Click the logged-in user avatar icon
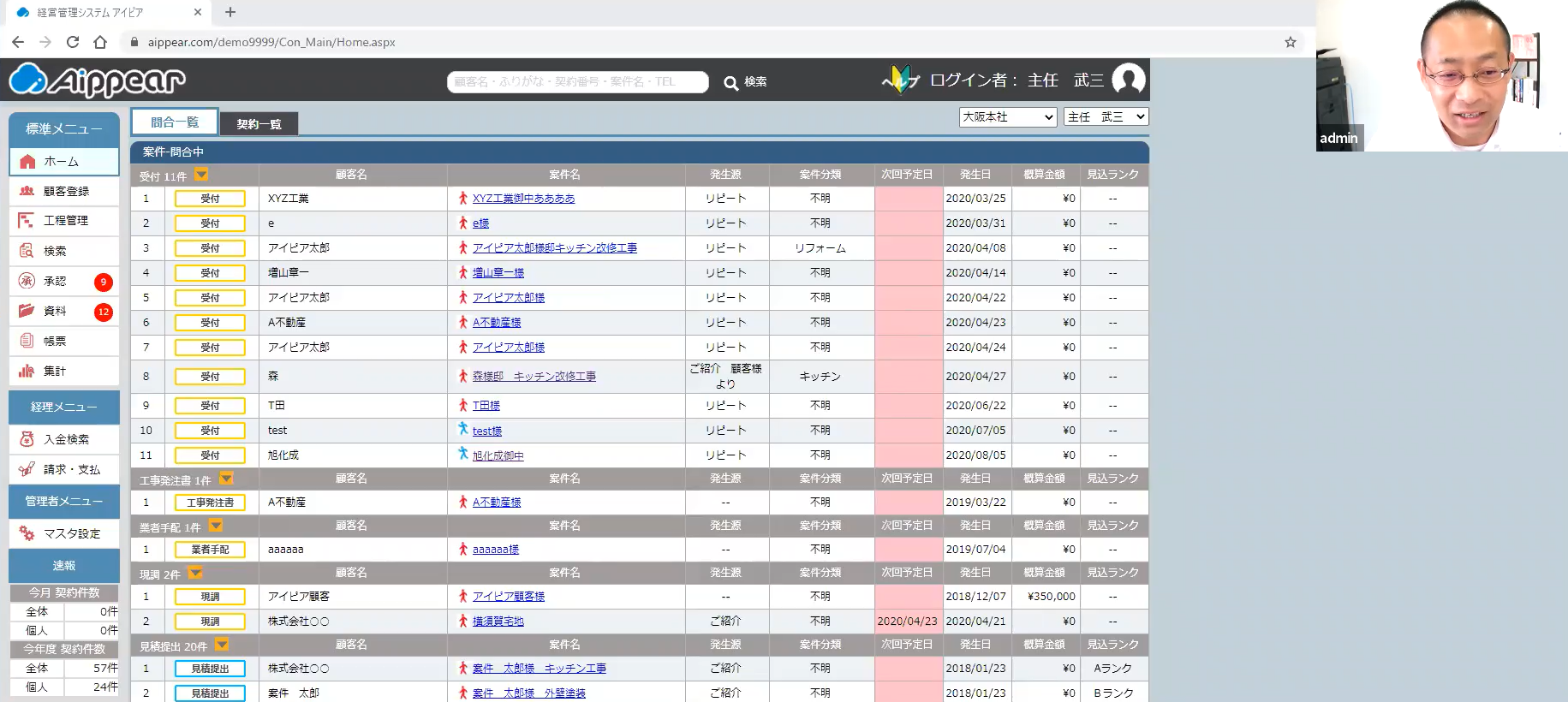 point(1128,80)
